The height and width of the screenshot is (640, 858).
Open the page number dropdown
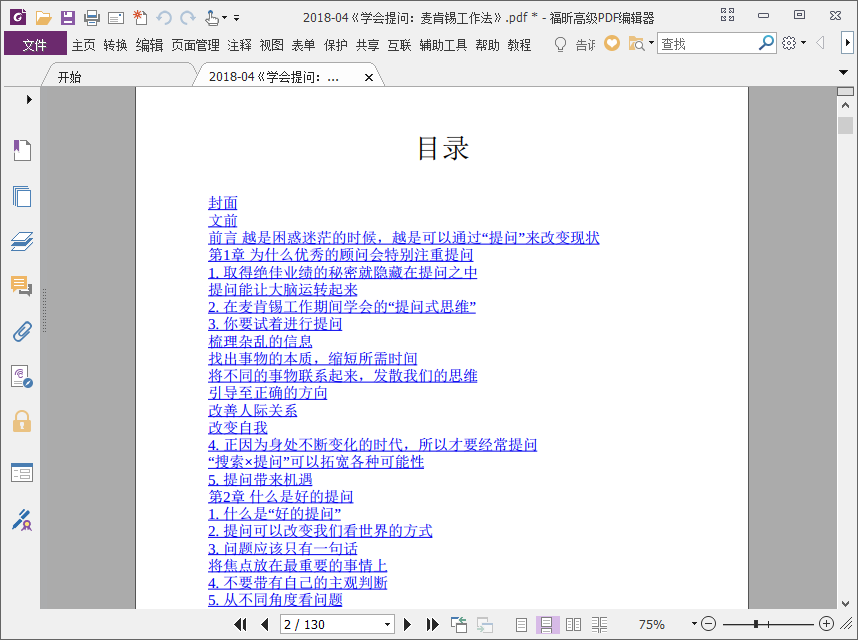[x=387, y=624]
